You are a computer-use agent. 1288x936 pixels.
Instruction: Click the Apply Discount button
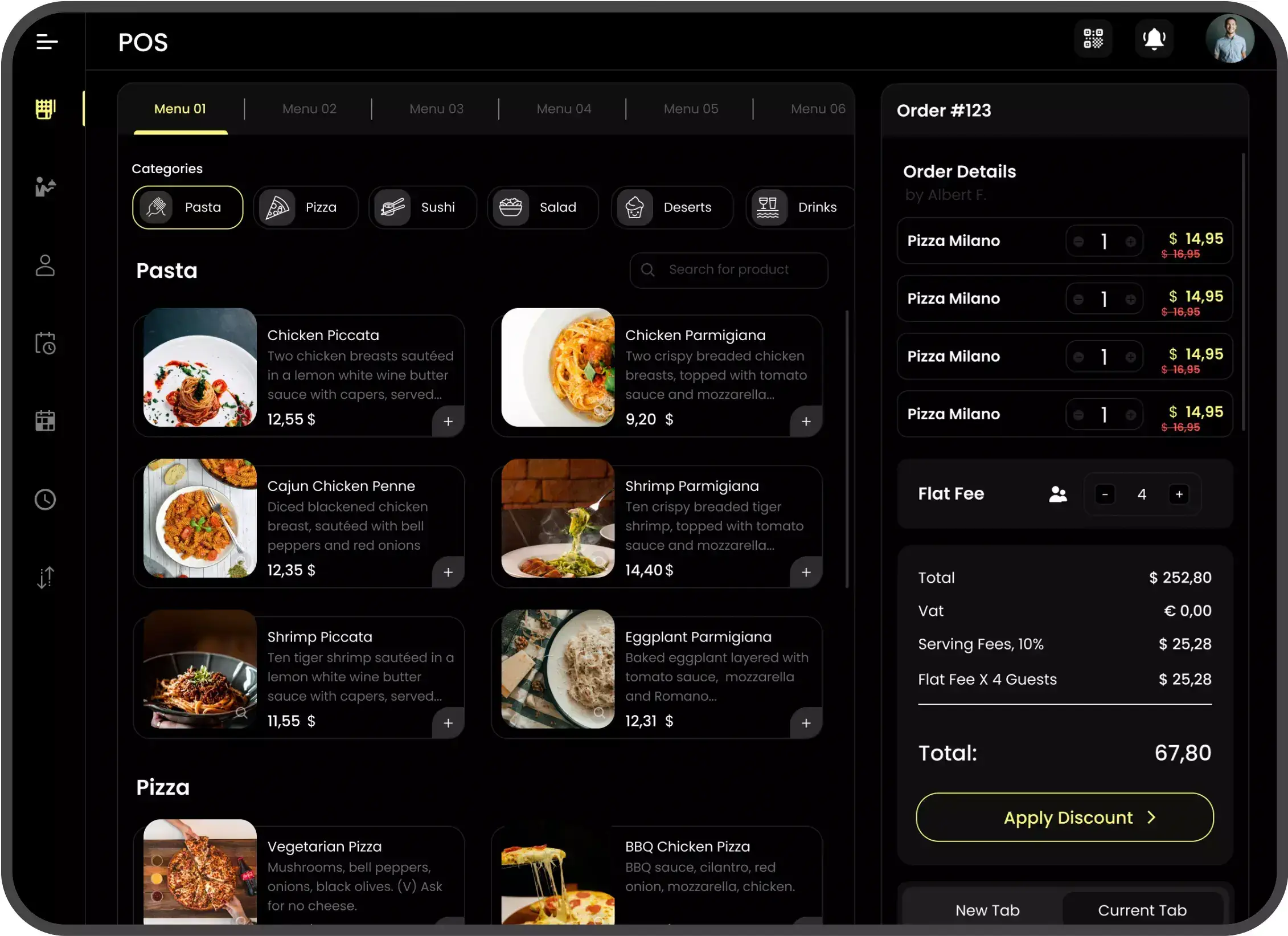click(x=1065, y=817)
